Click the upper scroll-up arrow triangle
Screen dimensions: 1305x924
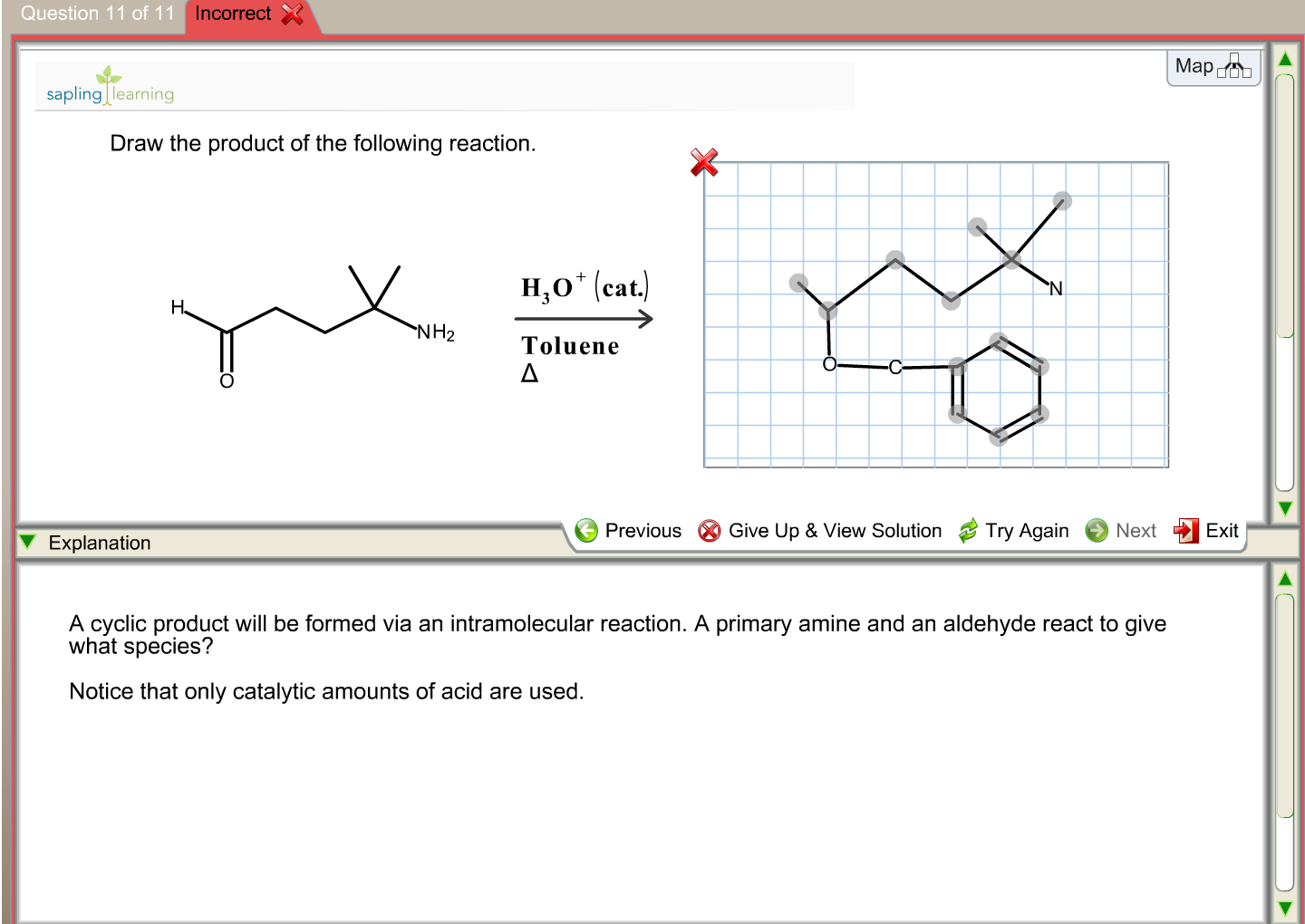pos(1284,57)
